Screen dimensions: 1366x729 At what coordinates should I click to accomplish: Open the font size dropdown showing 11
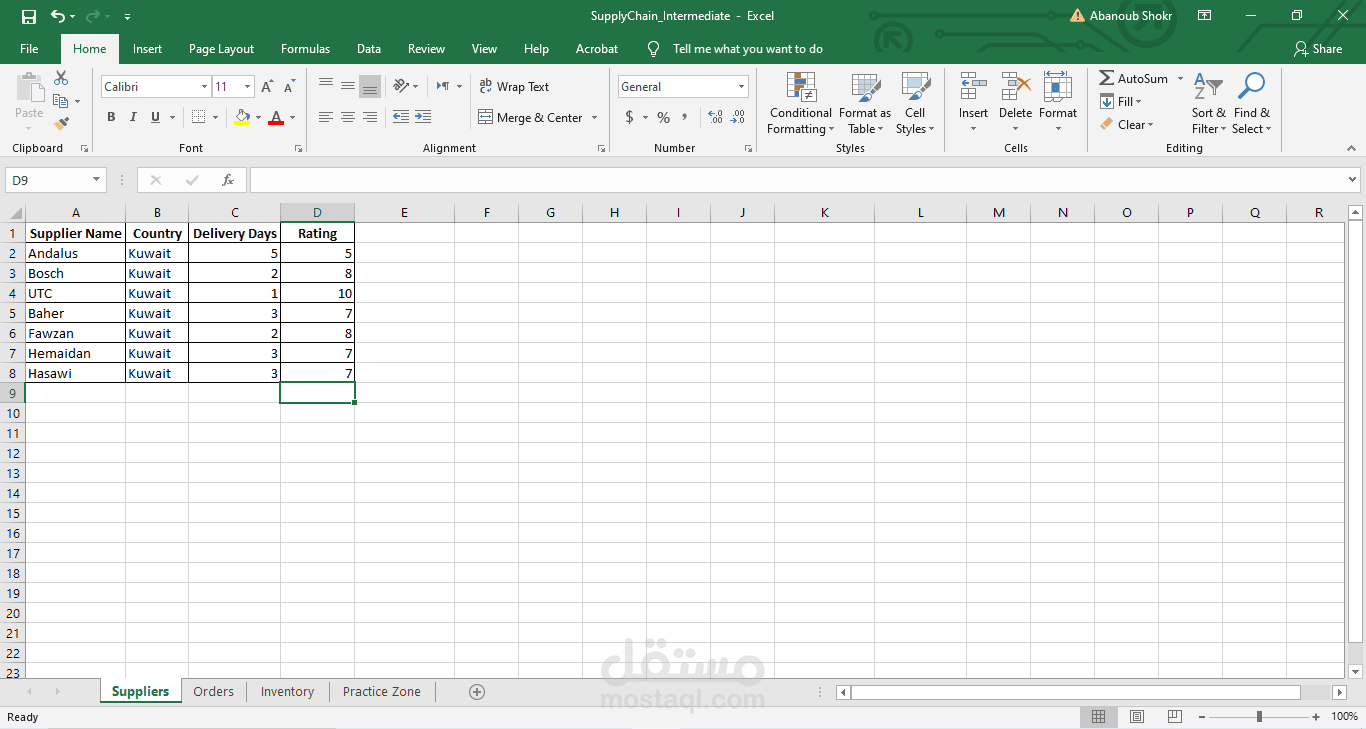[x=247, y=87]
